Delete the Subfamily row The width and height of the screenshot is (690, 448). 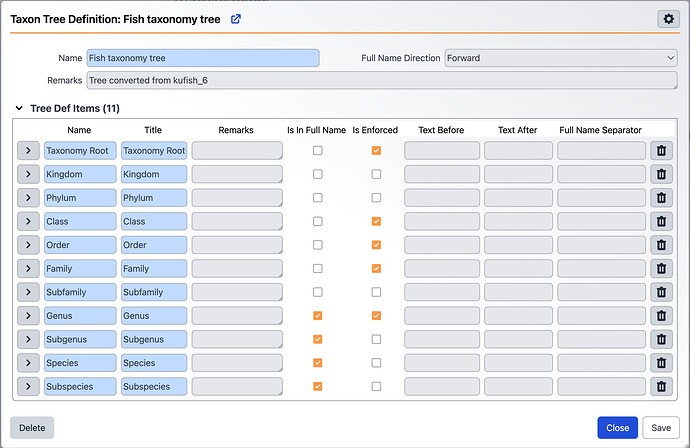661,292
